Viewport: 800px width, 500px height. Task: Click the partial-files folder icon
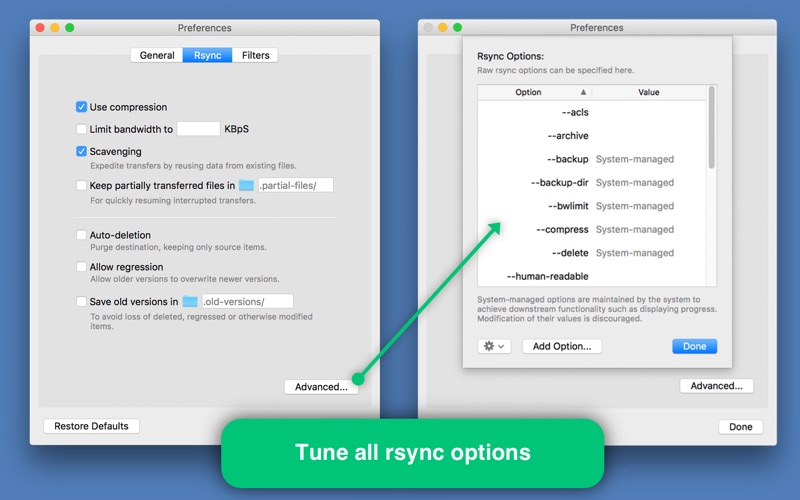pyautogui.click(x=246, y=185)
